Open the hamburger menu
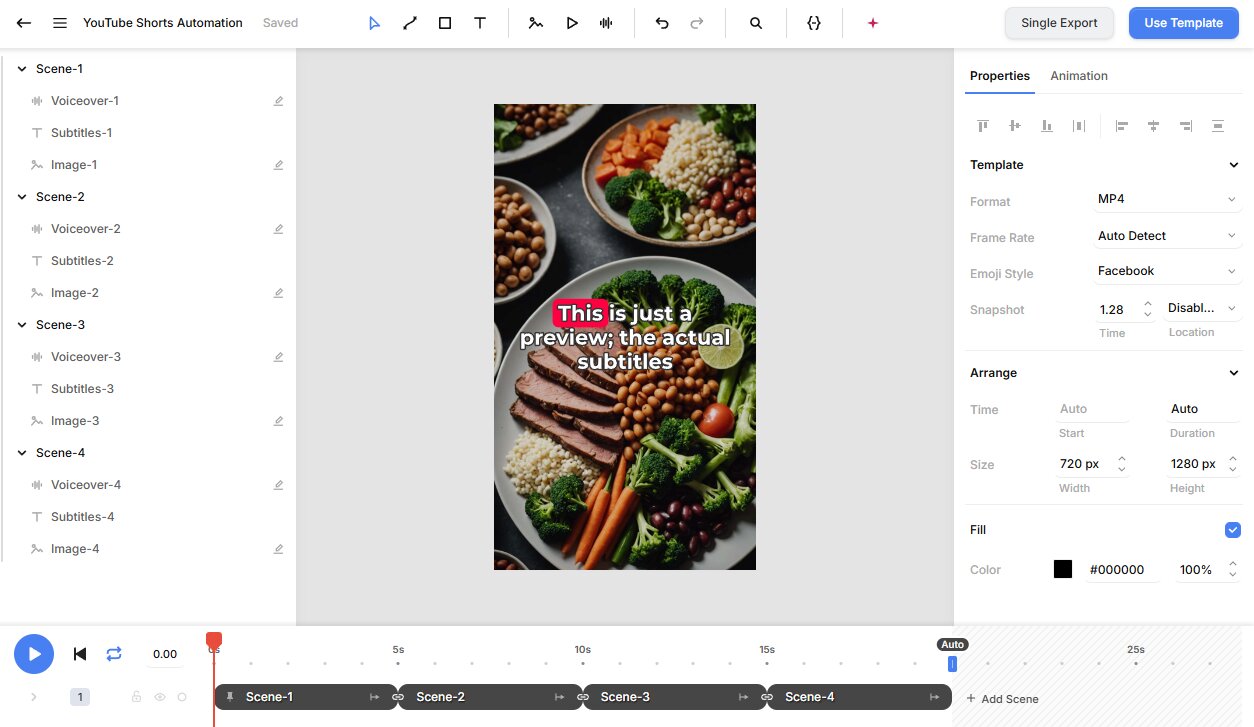Screen dimensions: 1254x727 pos(60,23)
